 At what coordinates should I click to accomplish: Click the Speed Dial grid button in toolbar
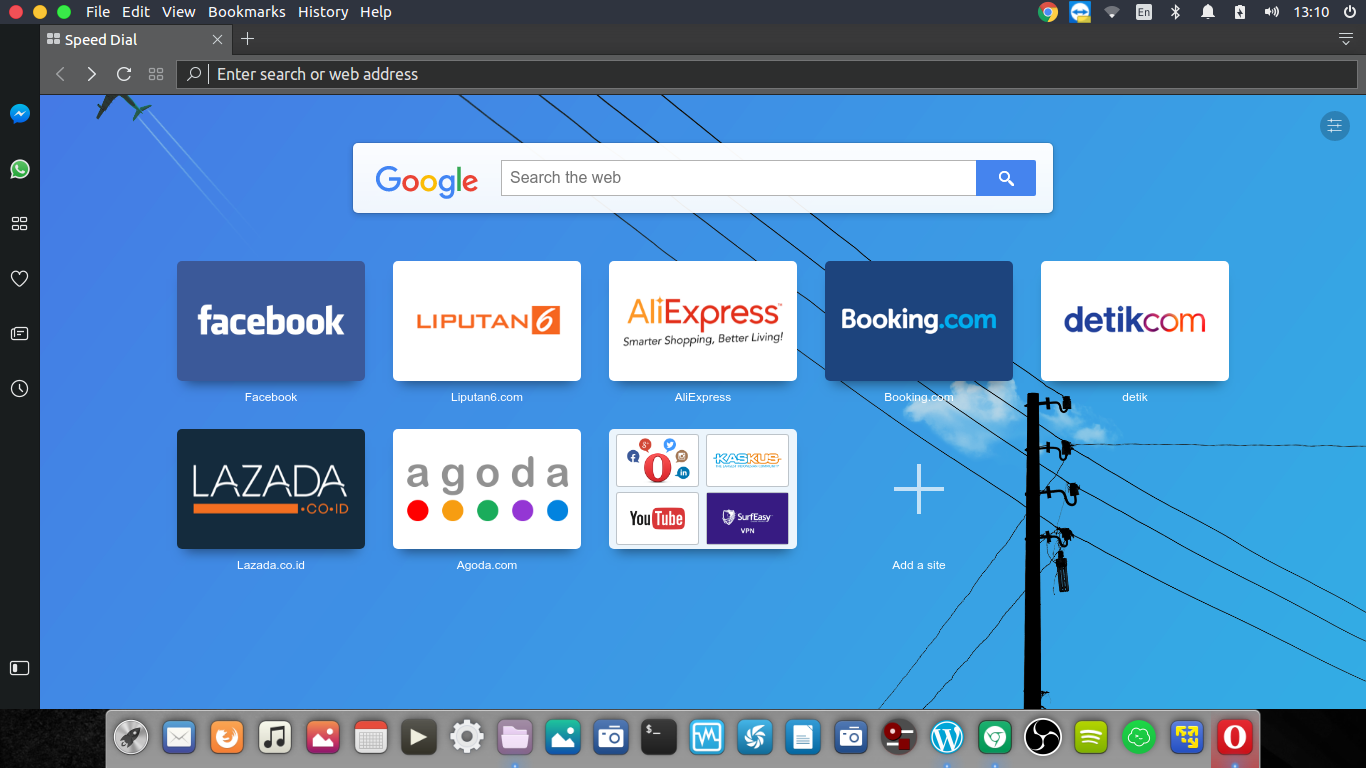click(x=155, y=74)
